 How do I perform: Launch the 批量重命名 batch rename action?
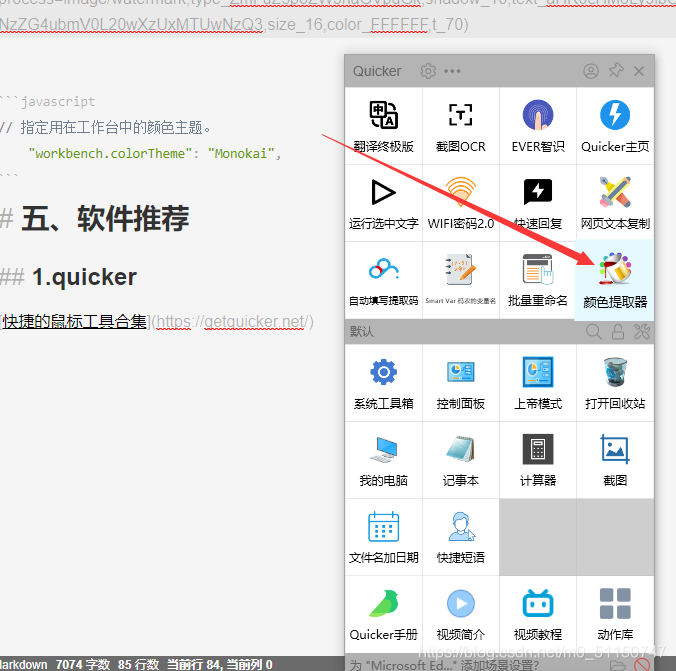[x=538, y=280]
